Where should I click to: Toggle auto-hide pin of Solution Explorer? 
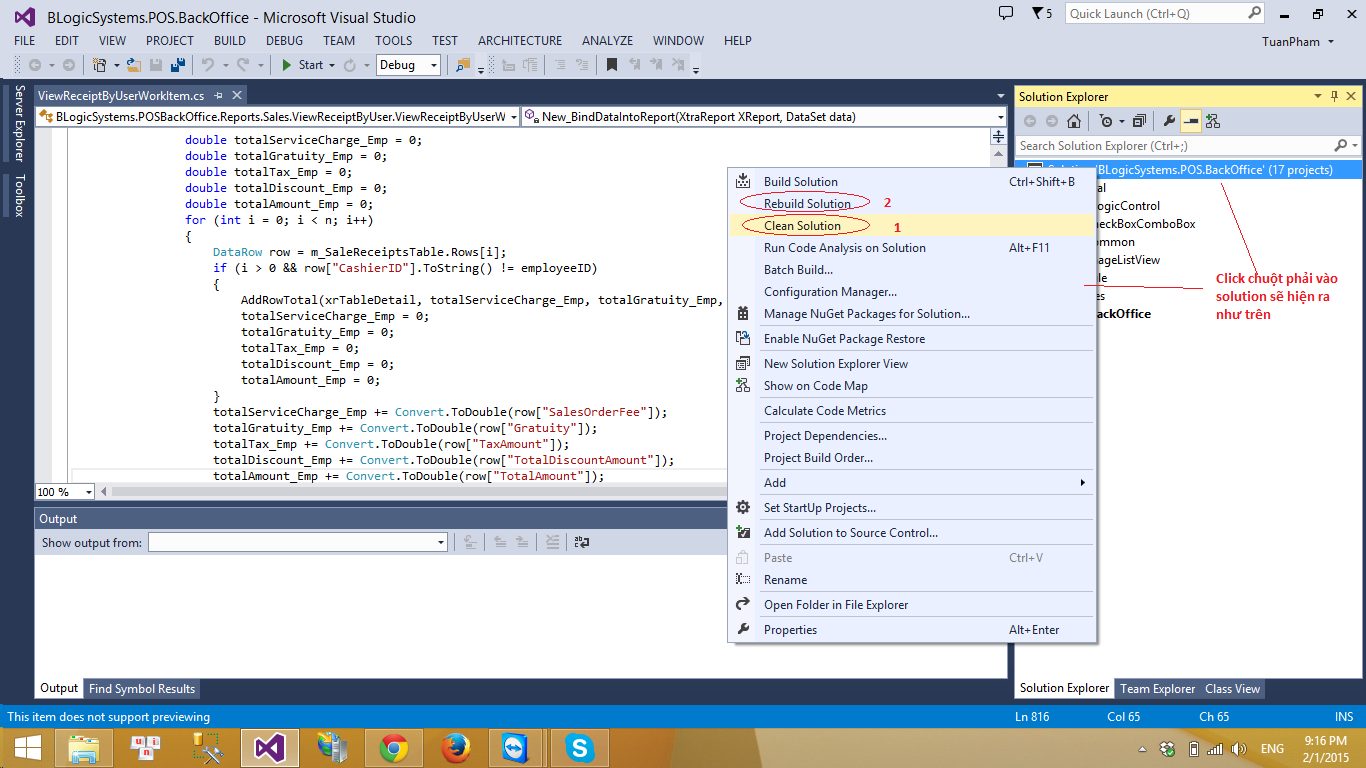pos(1334,96)
